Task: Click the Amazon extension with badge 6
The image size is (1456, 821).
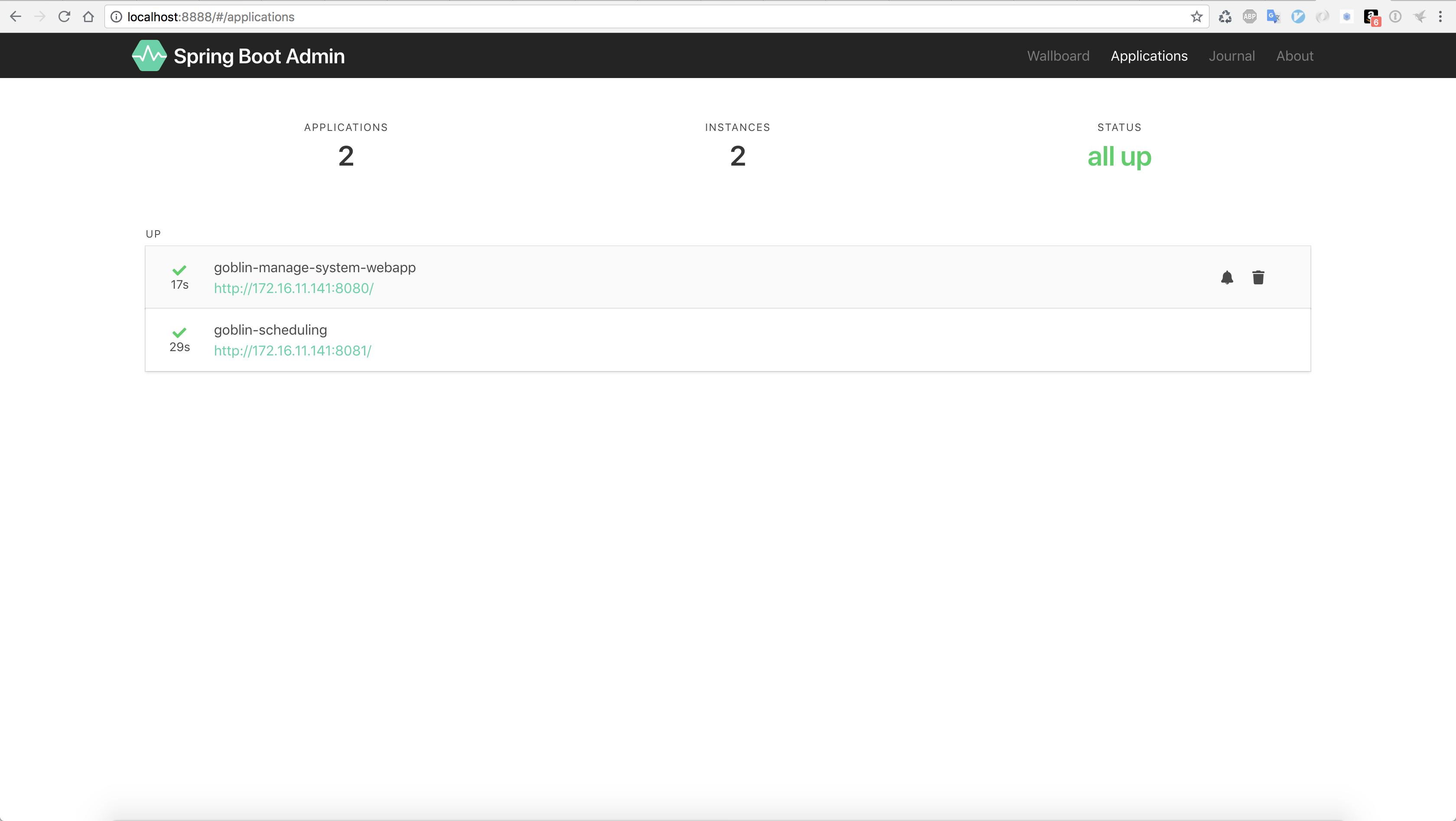Action: (x=1371, y=17)
